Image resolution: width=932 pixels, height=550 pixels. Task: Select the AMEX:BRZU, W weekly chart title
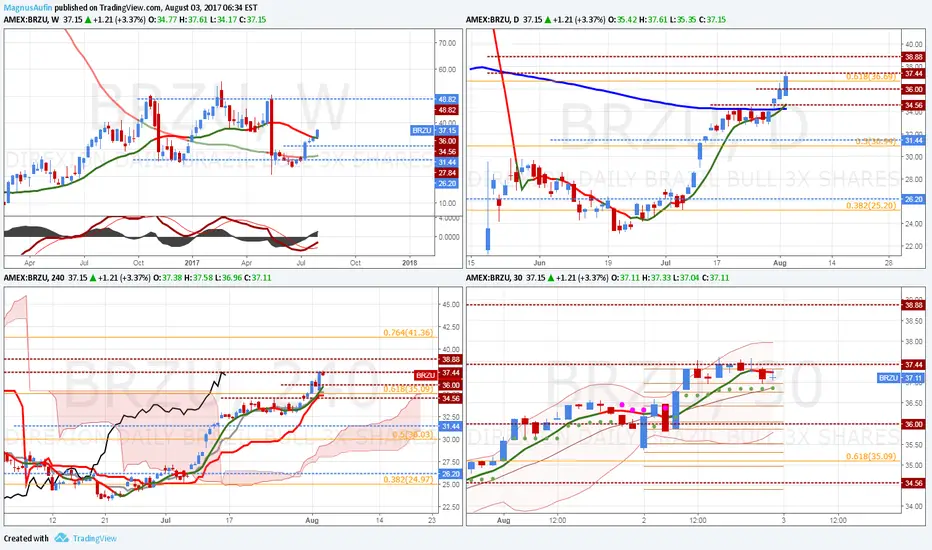tap(31, 19)
